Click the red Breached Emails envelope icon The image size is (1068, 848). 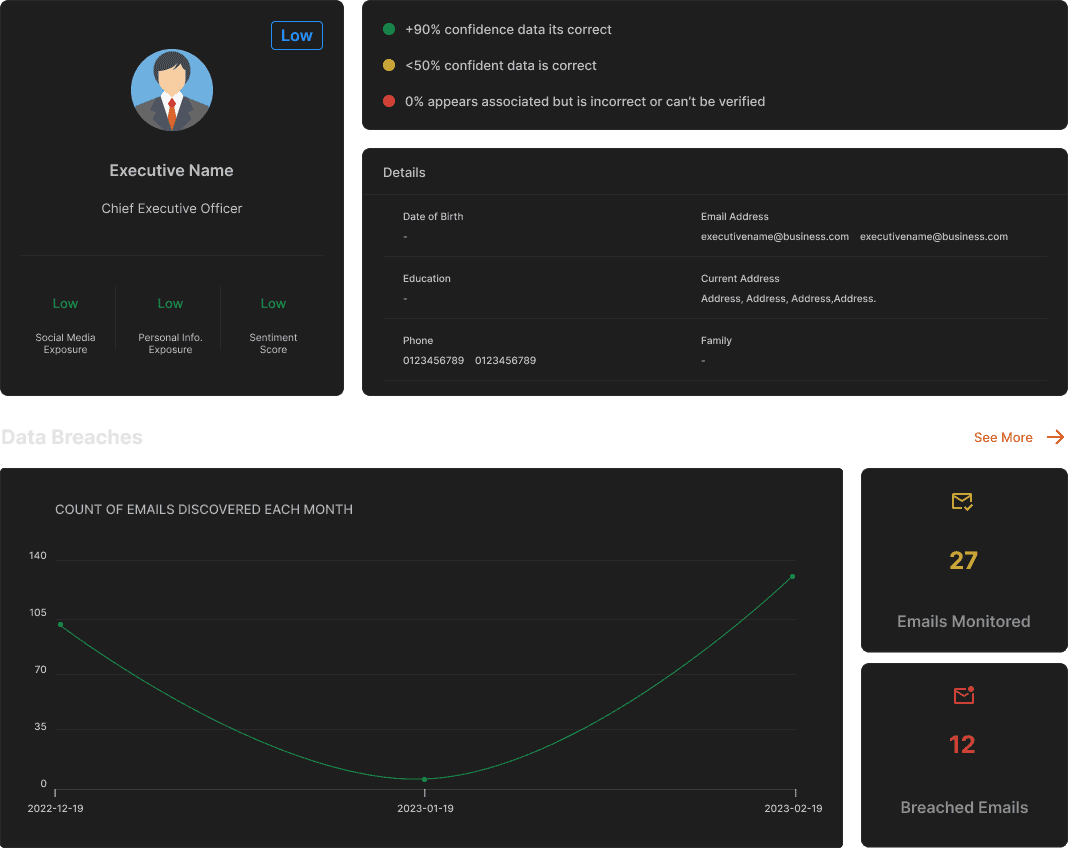pos(964,695)
